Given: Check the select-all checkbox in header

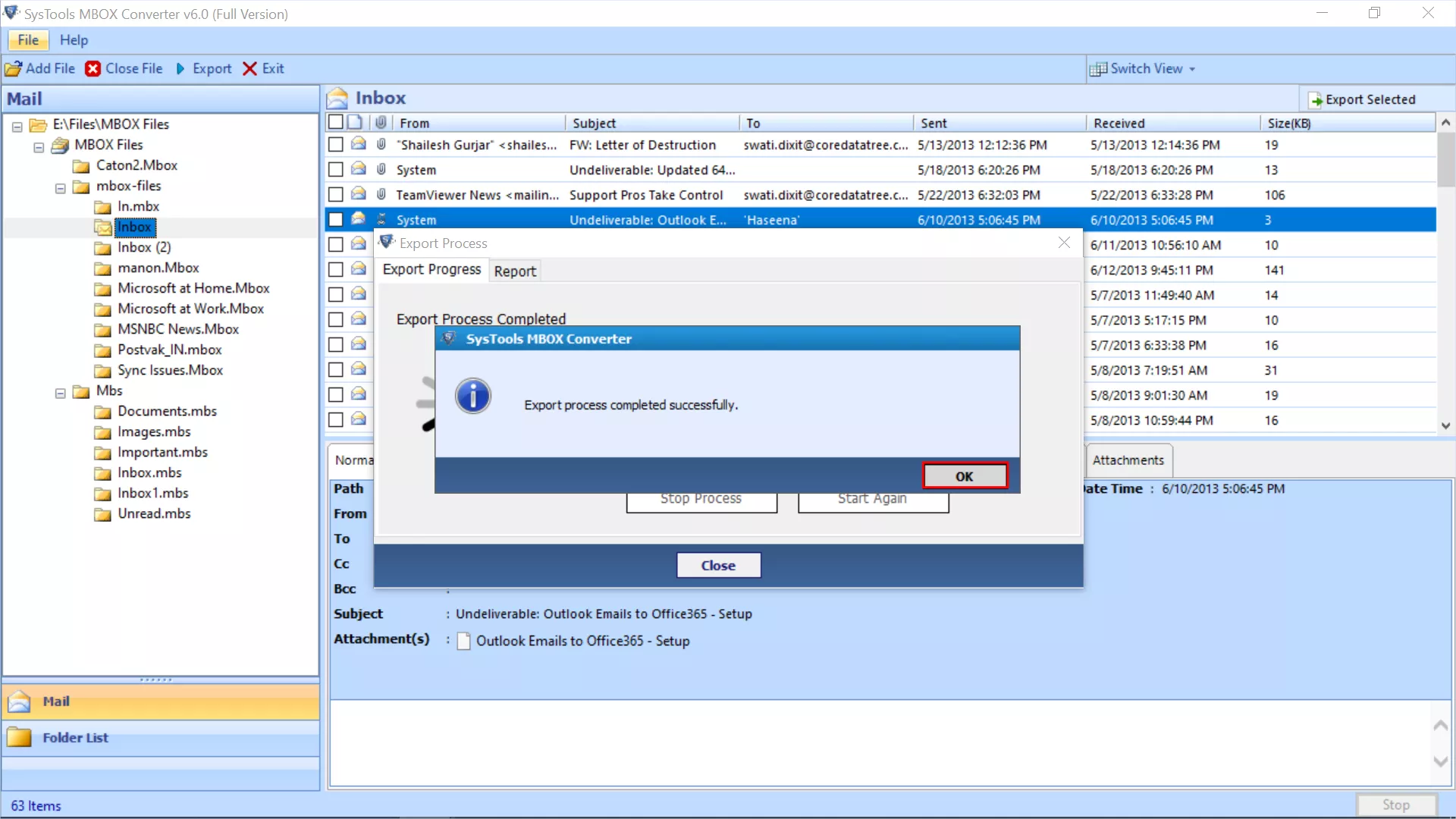Looking at the screenshot, I should pos(335,122).
